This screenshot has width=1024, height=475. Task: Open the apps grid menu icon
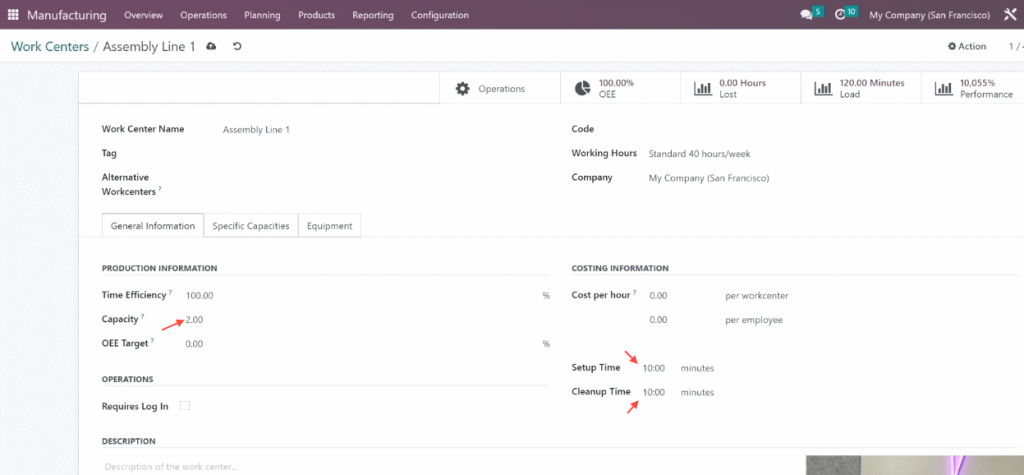click(13, 14)
